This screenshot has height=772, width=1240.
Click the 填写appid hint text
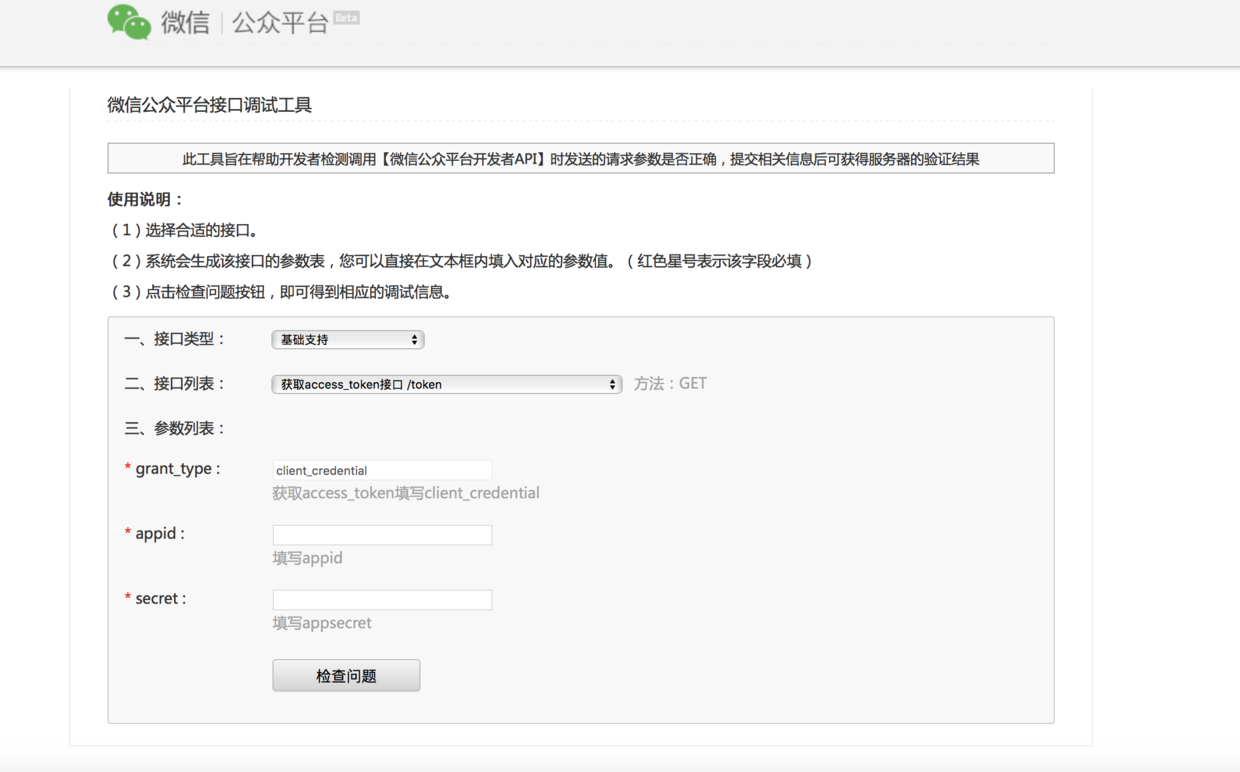[308, 558]
